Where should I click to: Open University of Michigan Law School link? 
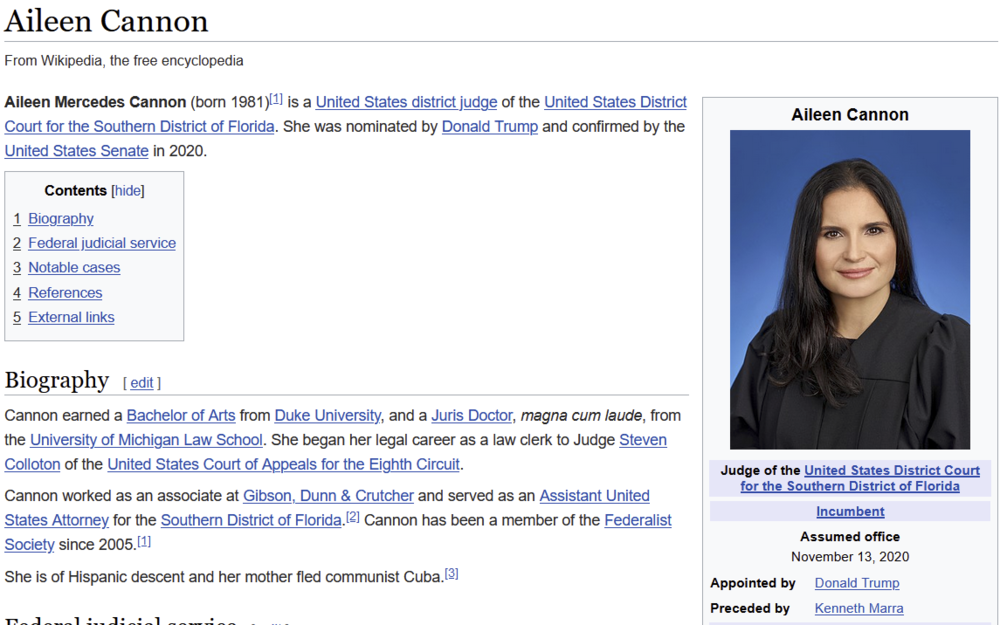point(146,440)
